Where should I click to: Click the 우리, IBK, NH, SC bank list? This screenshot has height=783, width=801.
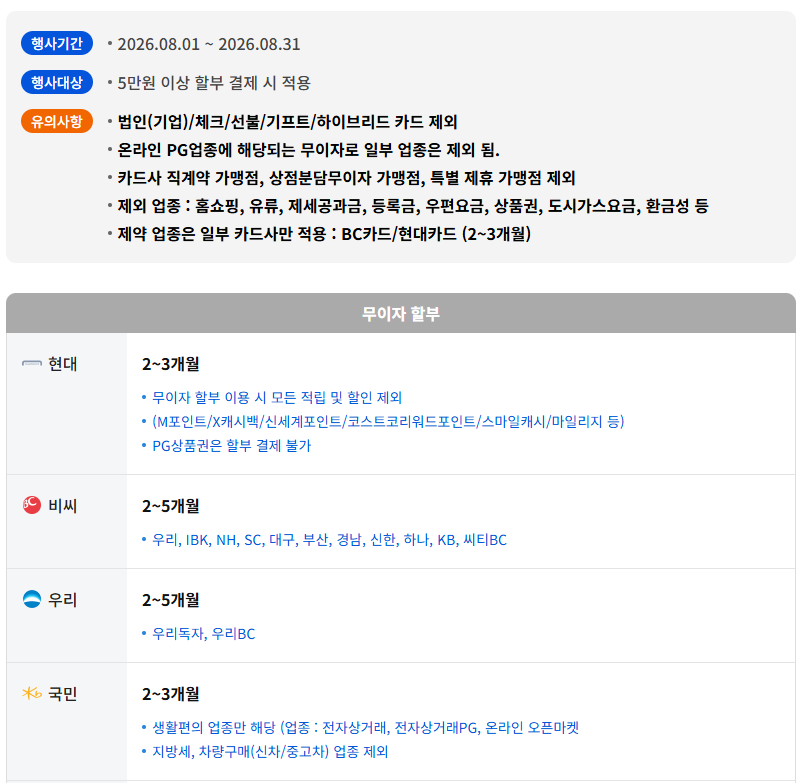point(329,539)
